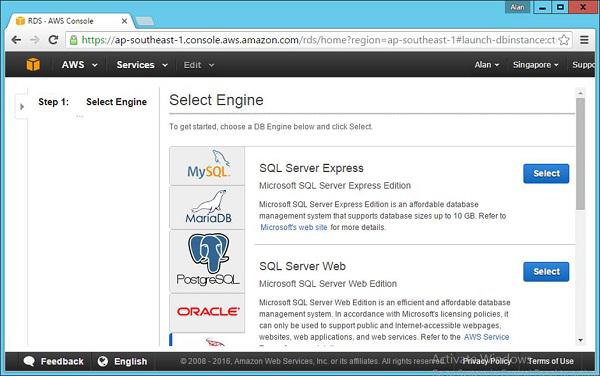Open the Singapore region dropdown
The height and width of the screenshot is (376, 600).
pyautogui.click(x=535, y=65)
